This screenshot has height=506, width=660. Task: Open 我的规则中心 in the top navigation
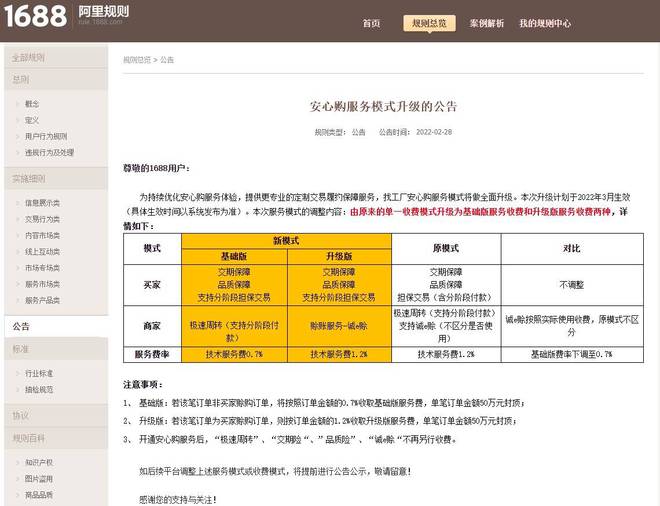click(545, 23)
